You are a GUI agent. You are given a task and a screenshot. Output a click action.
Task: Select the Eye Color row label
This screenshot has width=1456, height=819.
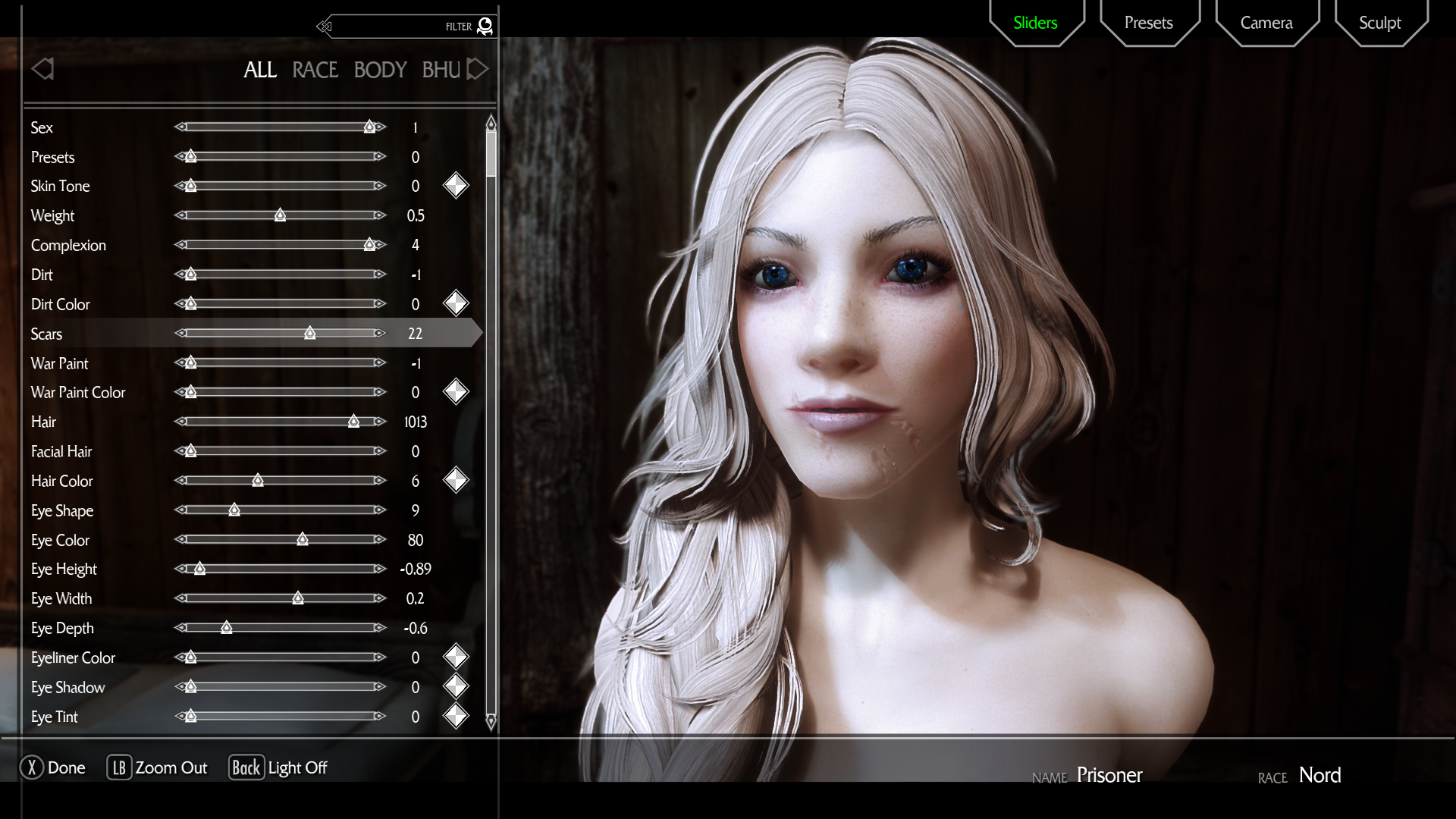pos(60,540)
